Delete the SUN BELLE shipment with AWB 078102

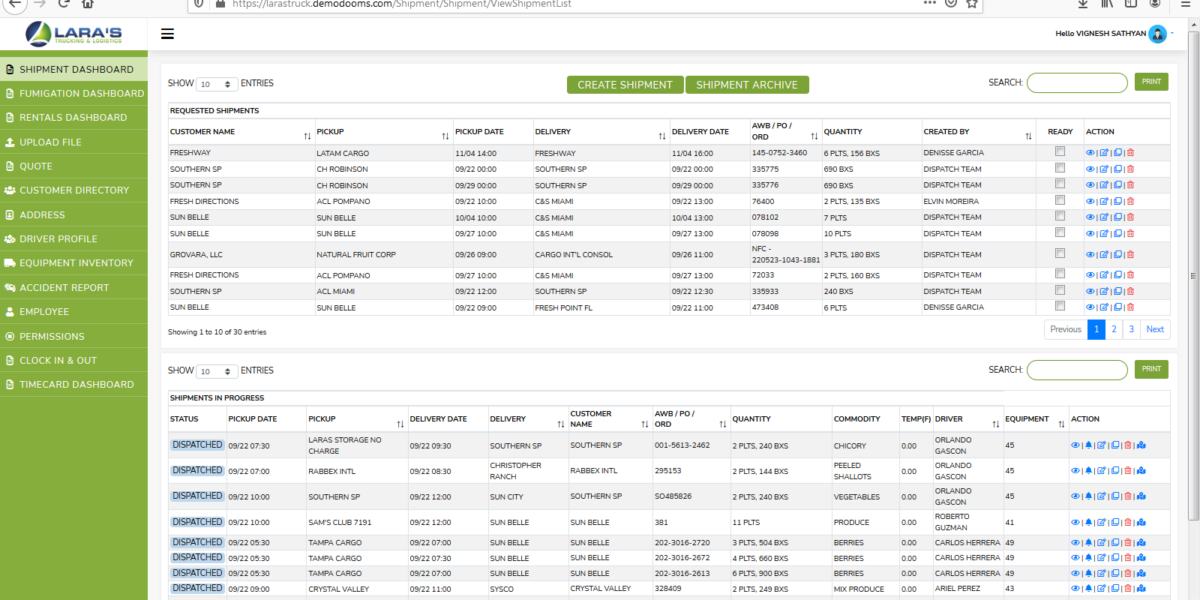click(x=1130, y=217)
